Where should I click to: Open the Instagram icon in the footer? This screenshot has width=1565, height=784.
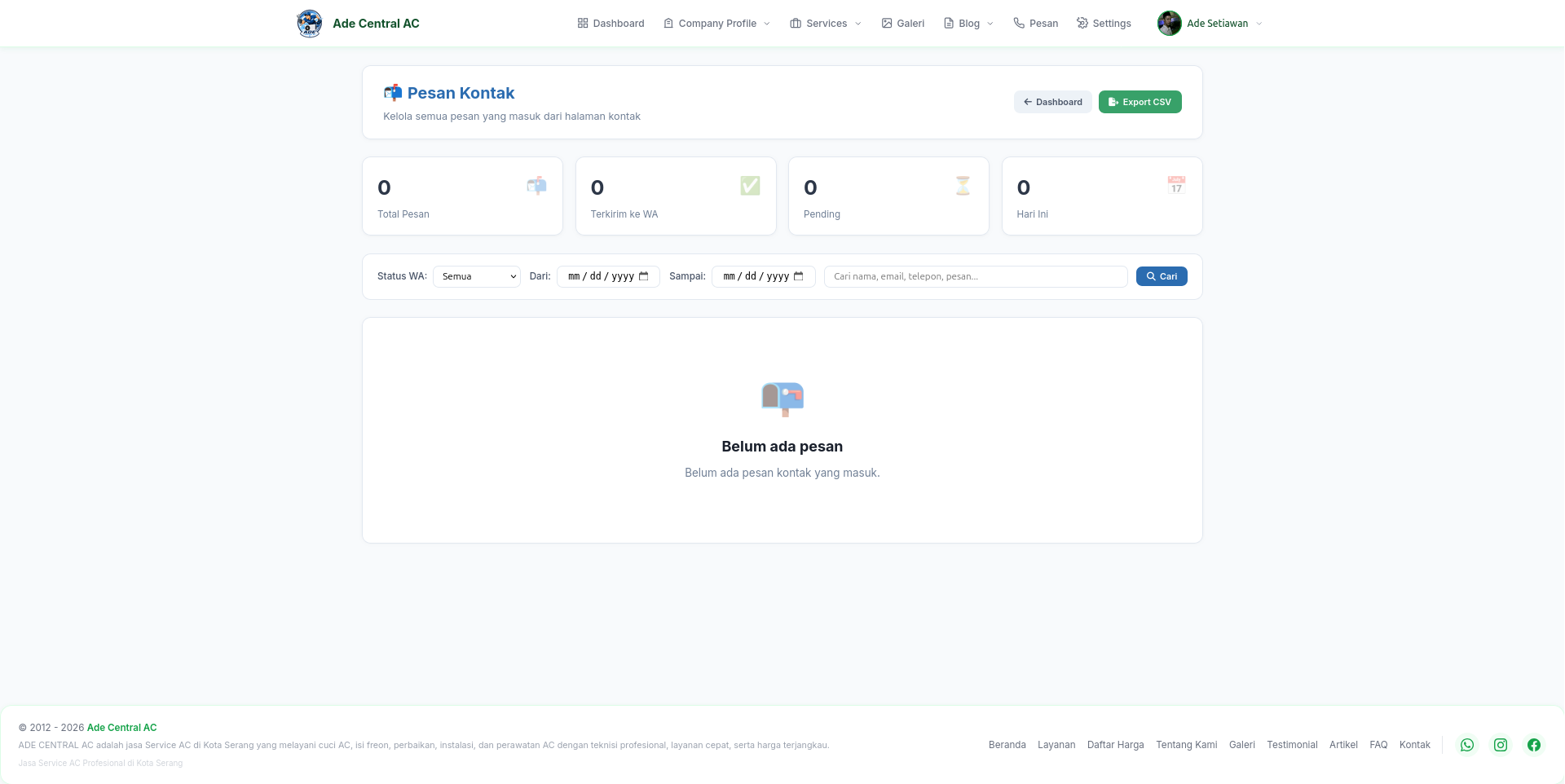coord(1501,745)
